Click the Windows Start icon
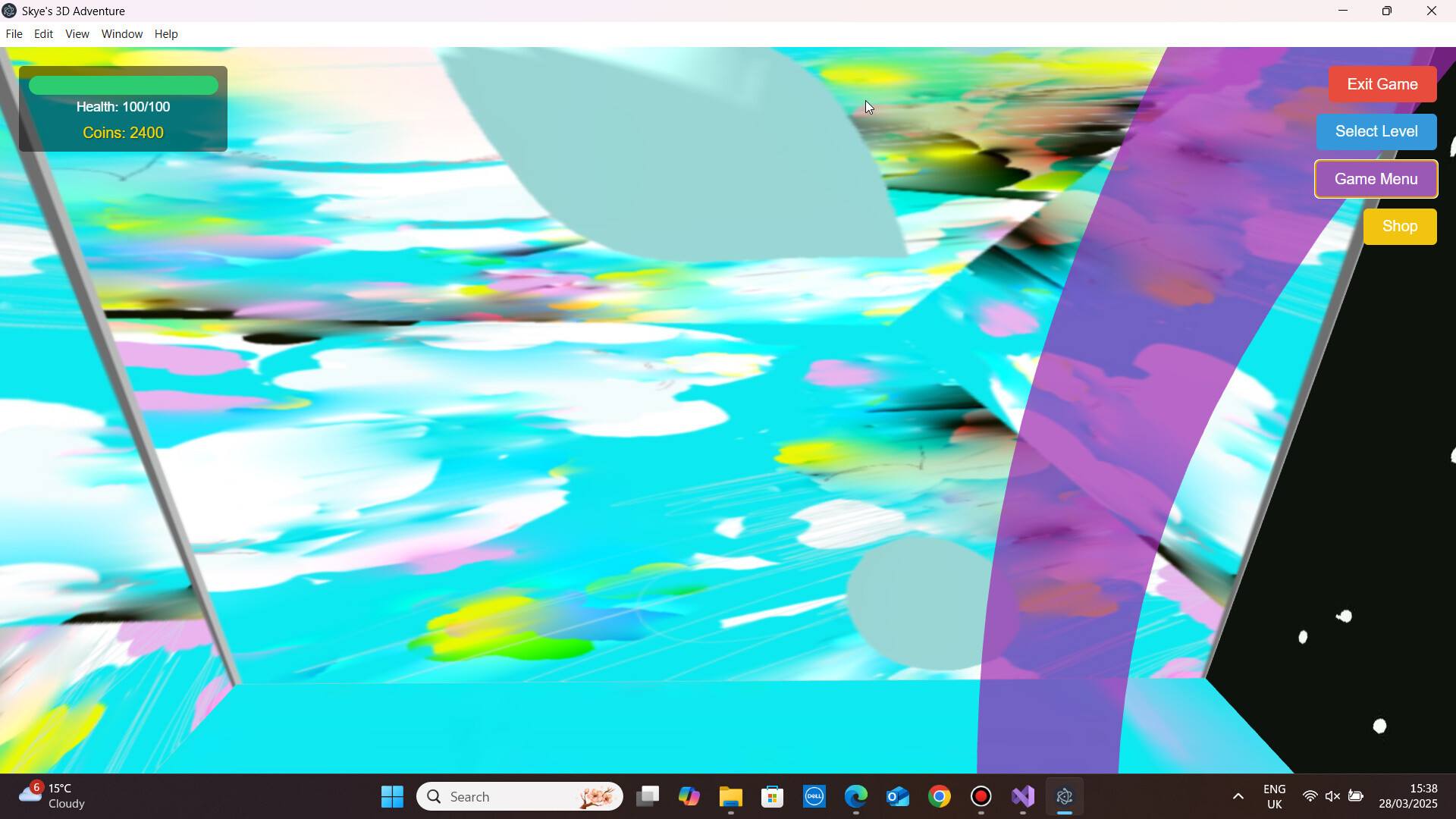This screenshot has height=819, width=1456. 392,796
